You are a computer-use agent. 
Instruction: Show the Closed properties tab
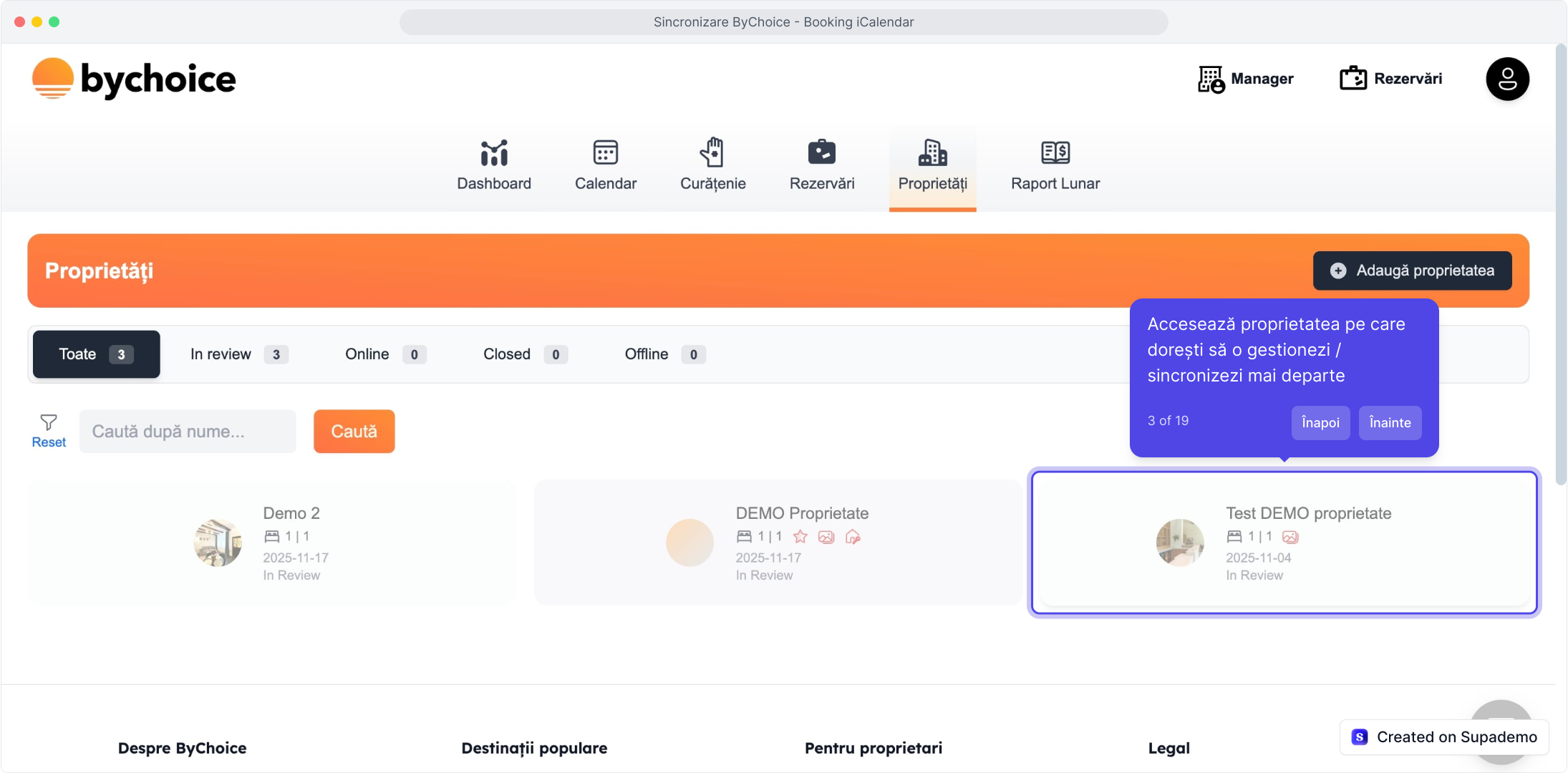pyautogui.click(x=524, y=354)
